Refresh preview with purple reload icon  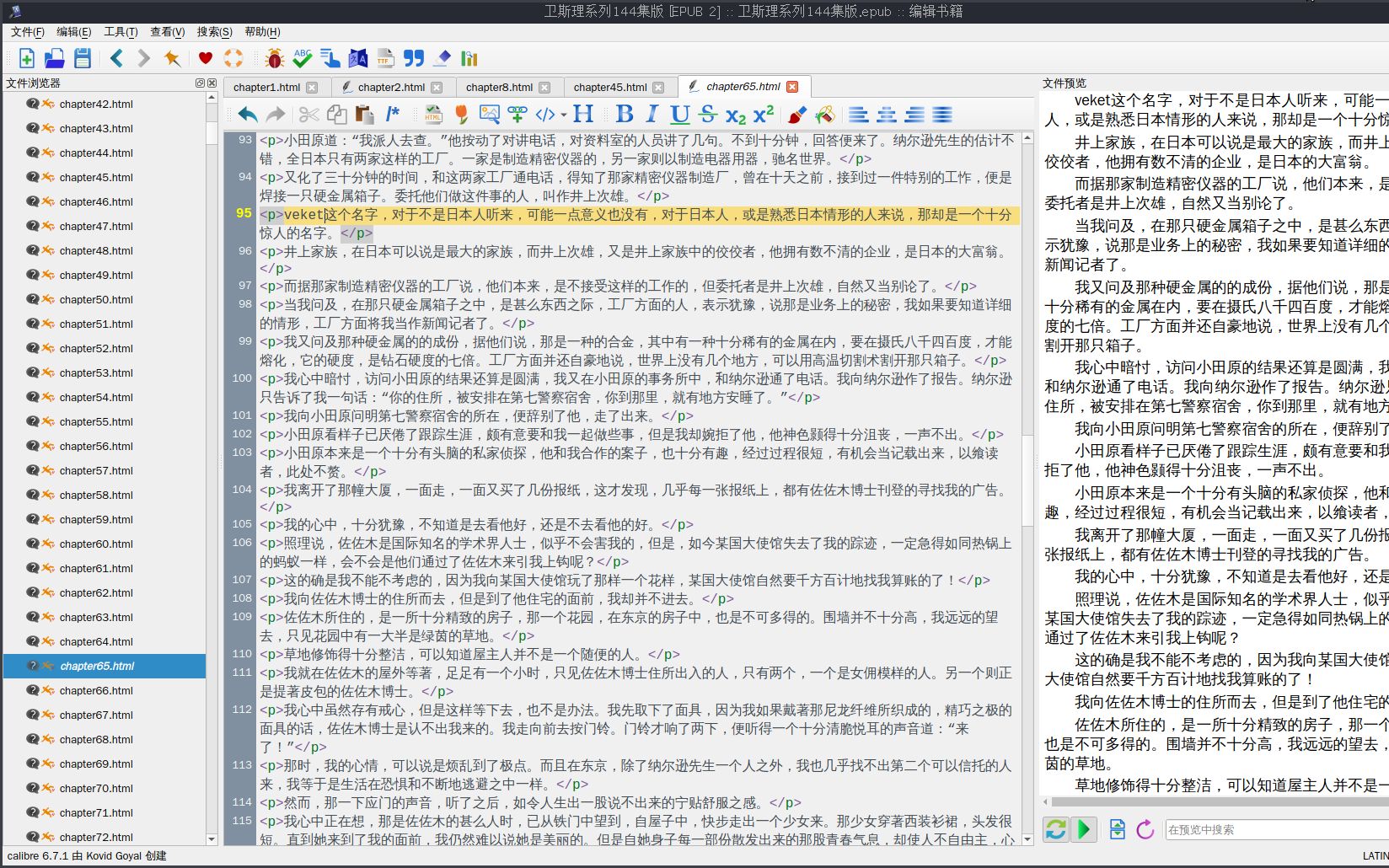point(1145,829)
